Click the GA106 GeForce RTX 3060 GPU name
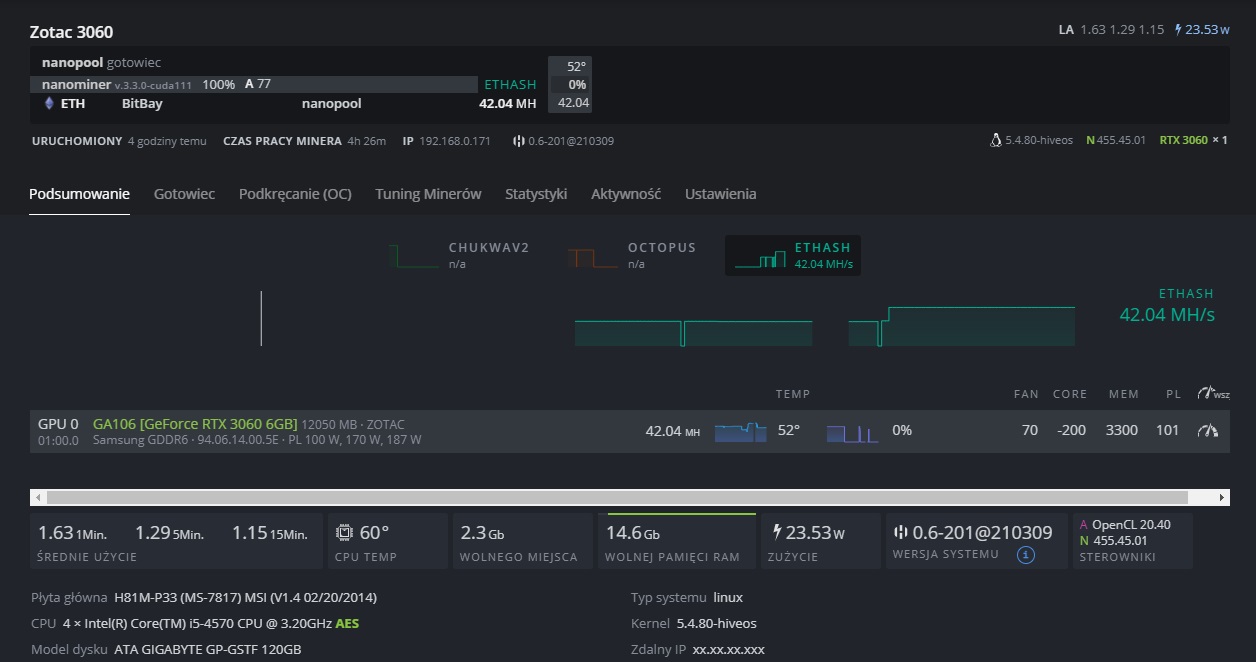Image resolution: width=1256 pixels, height=662 pixels. pos(195,424)
